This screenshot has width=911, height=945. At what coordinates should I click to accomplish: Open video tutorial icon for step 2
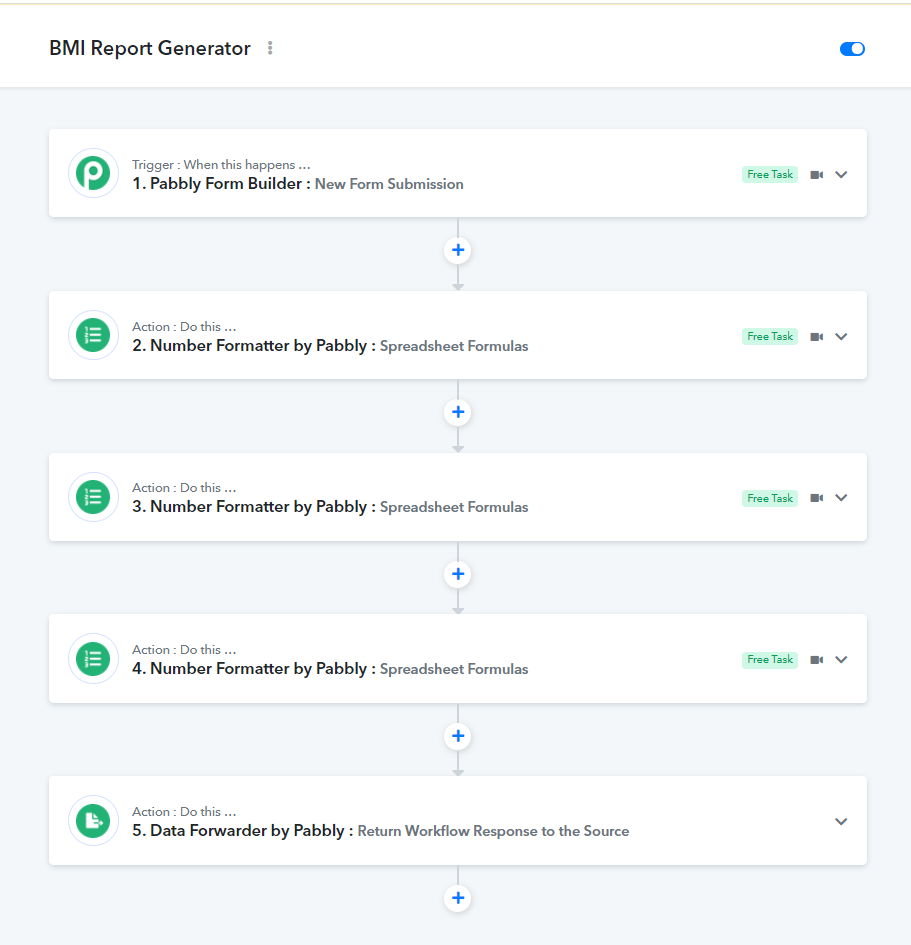pos(816,336)
